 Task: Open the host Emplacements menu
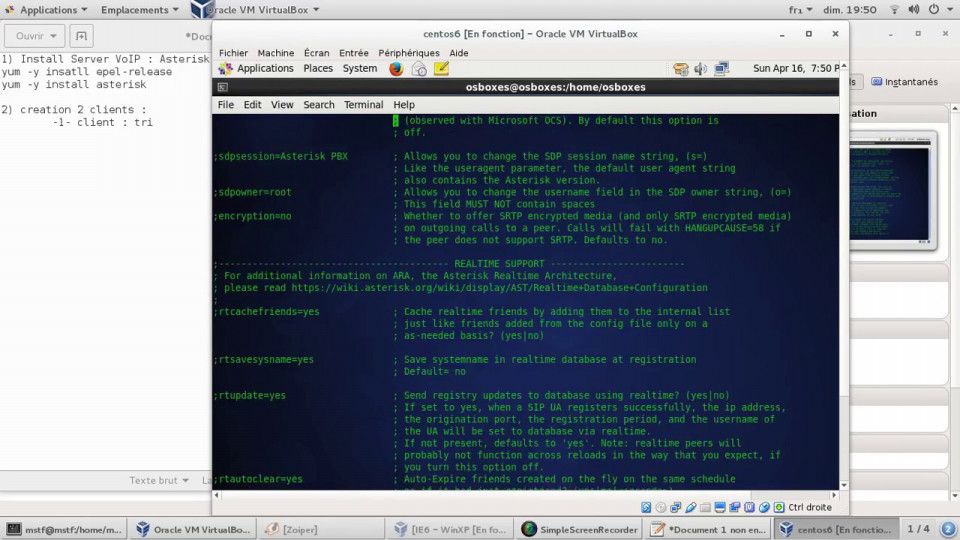[x=140, y=10]
